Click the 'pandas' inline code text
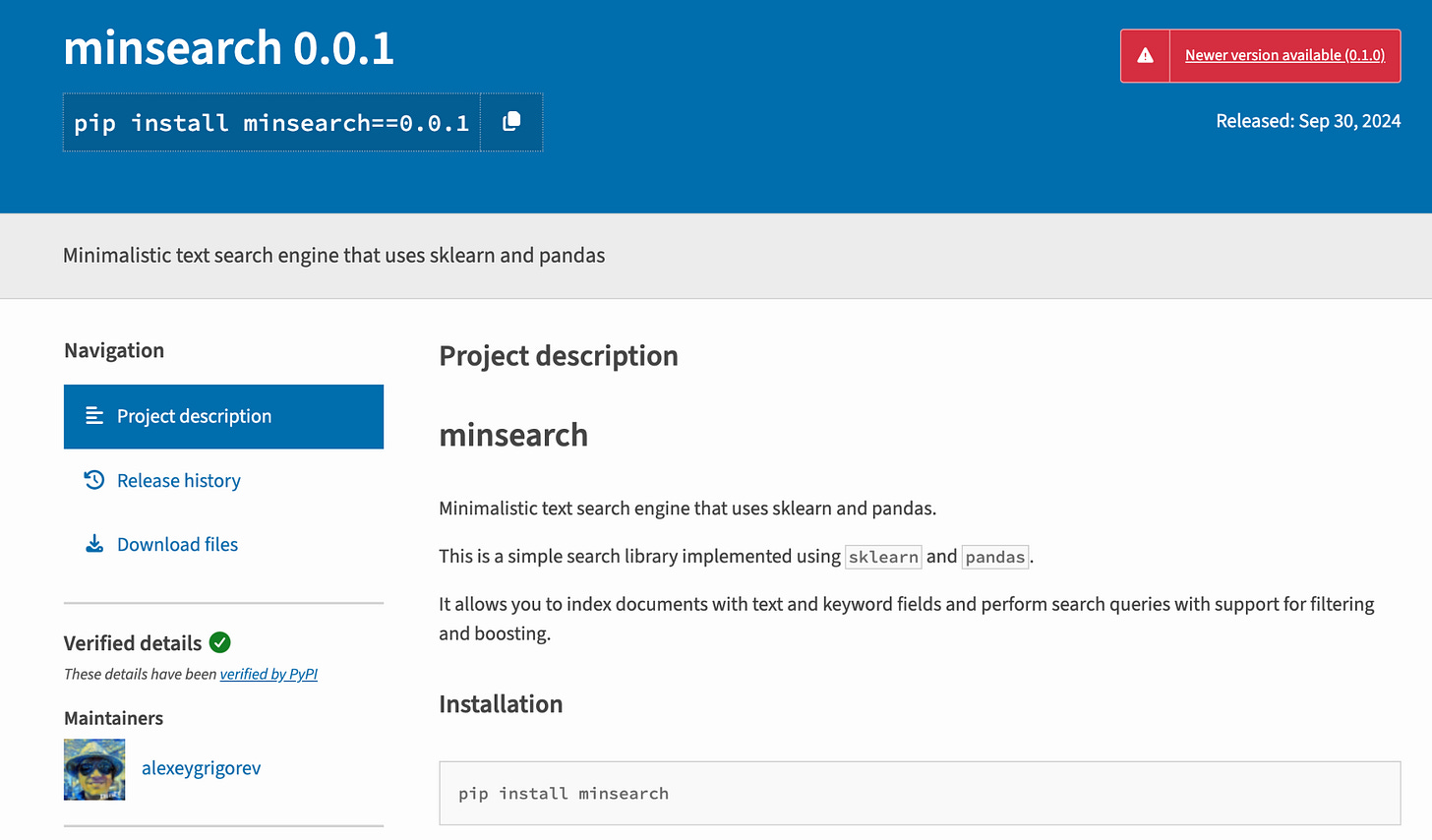 995,557
